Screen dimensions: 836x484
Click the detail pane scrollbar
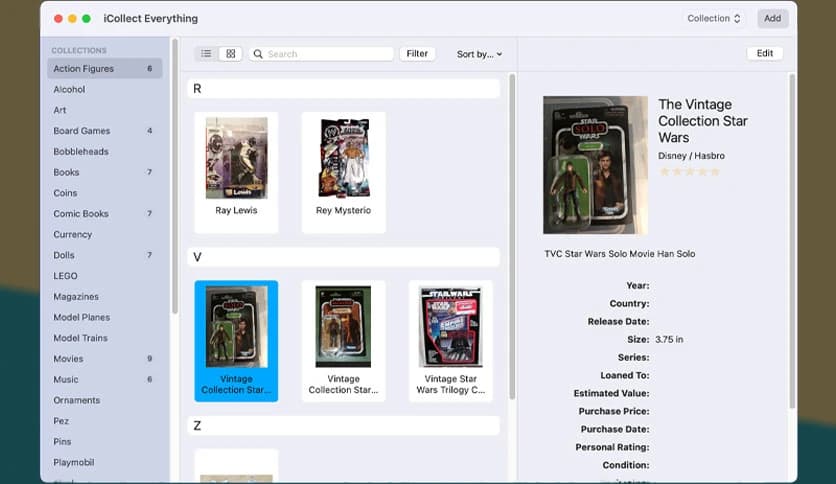click(792, 241)
